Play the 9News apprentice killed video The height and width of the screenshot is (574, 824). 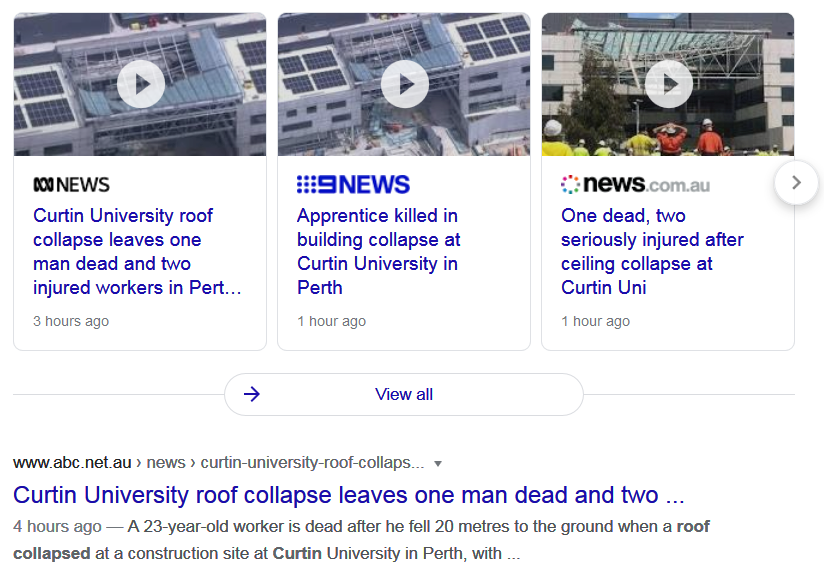coord(404,85)
